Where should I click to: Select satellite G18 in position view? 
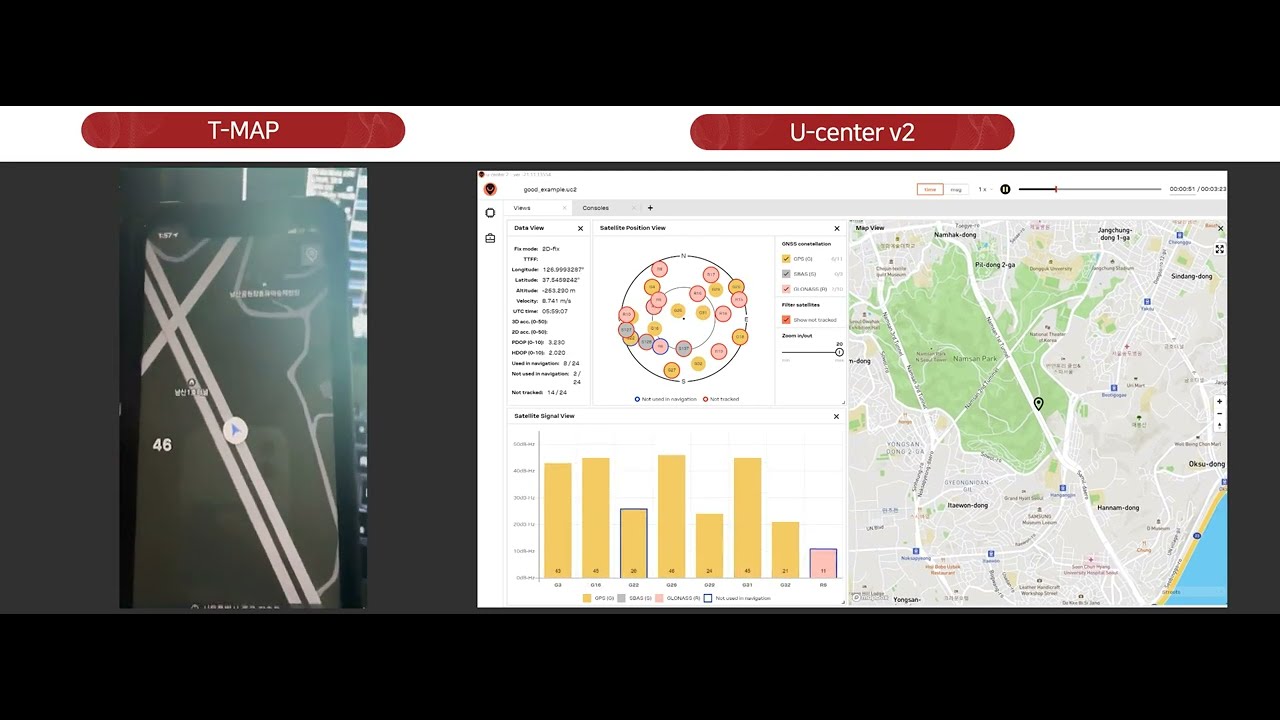(740, 337)
